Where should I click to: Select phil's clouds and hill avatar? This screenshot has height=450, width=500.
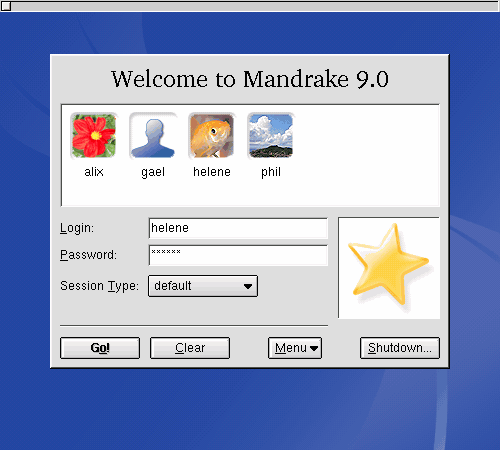coord(271,136)
